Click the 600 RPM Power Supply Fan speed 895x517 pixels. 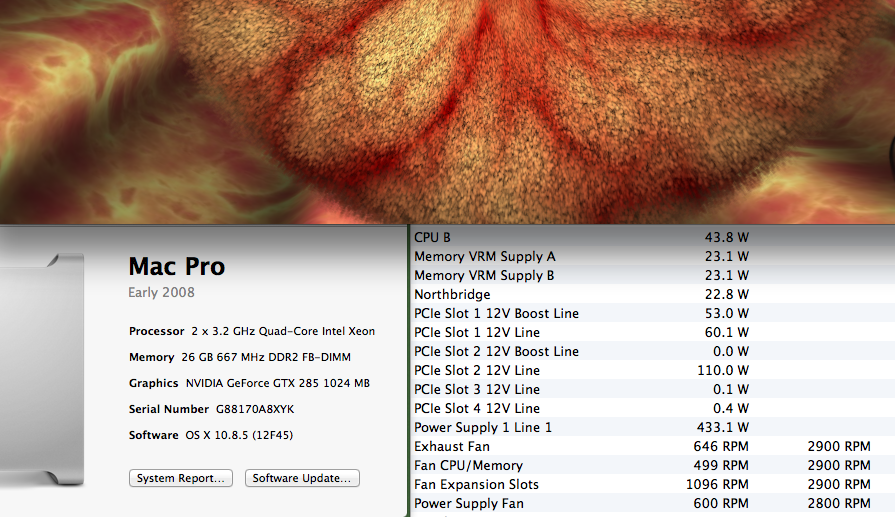pyautogui.click(x=721, y=503)
